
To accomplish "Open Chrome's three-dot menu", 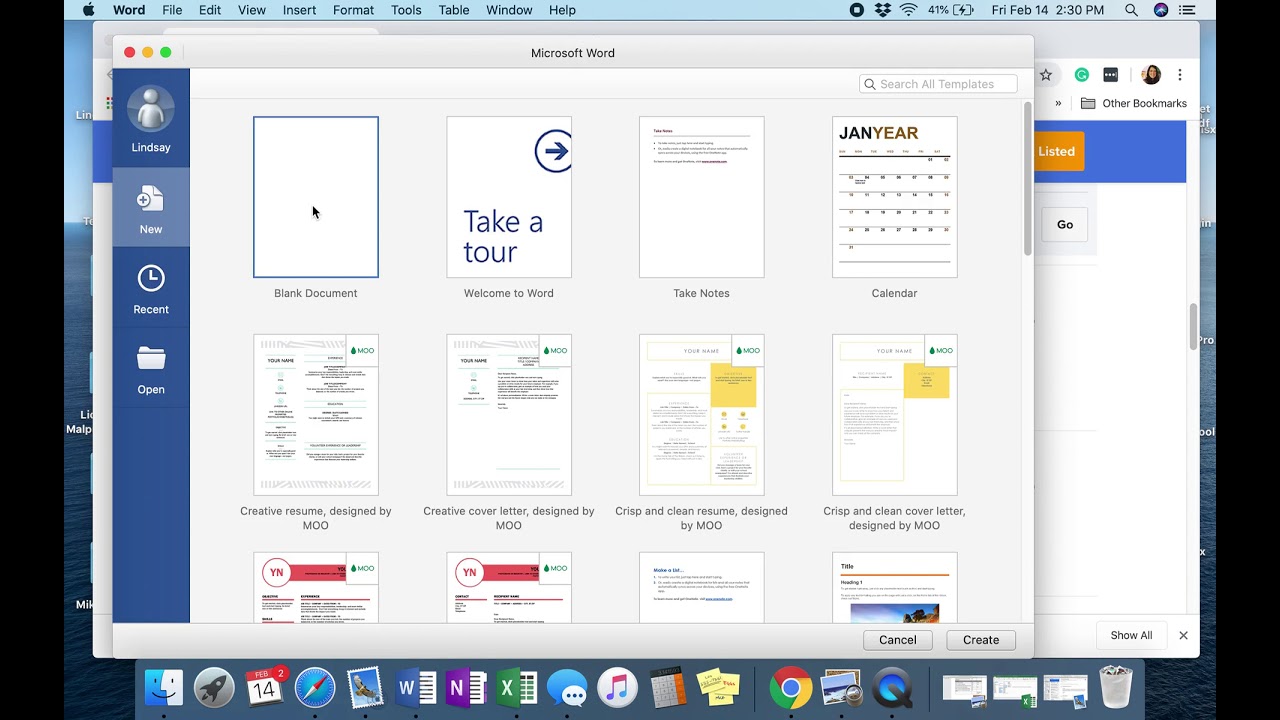I will tap(1180, 75).
